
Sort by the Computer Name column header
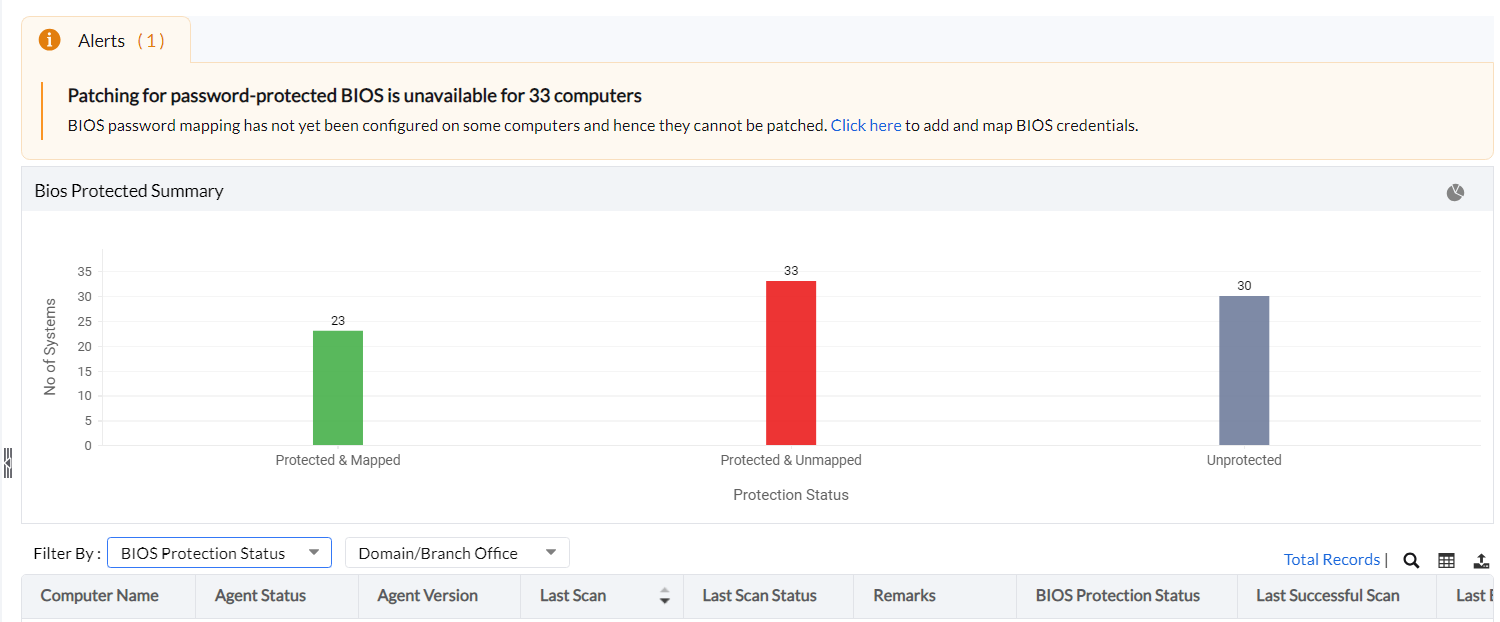point(99,596)
